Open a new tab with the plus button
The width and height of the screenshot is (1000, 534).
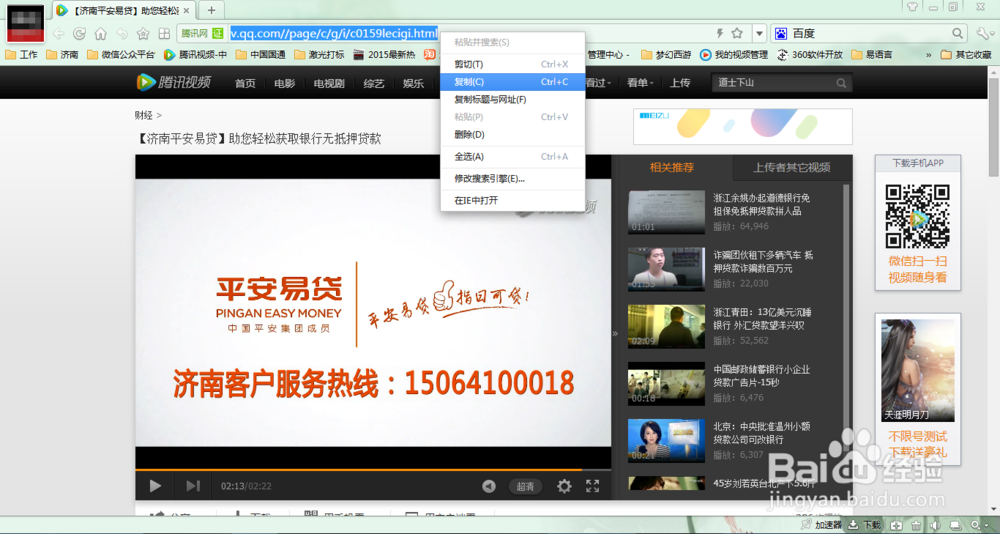click(x=212, y=10)
